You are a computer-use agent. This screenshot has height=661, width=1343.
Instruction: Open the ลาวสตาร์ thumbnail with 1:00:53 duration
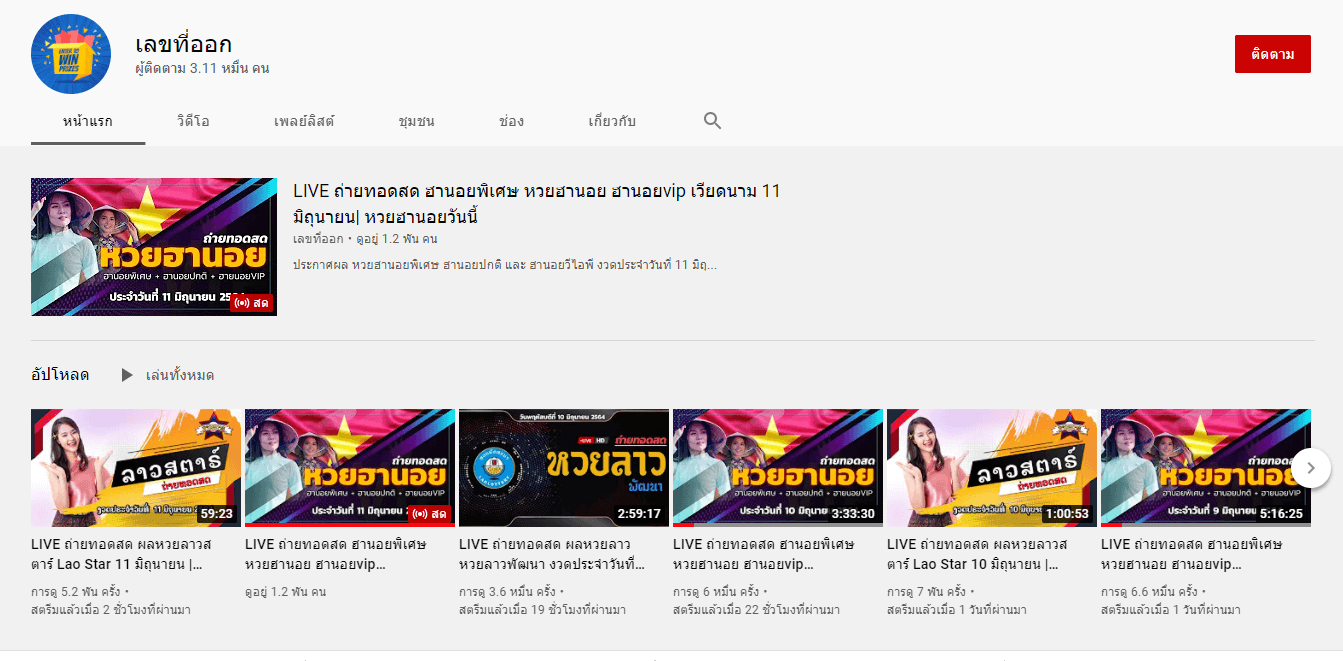[992, 468]
